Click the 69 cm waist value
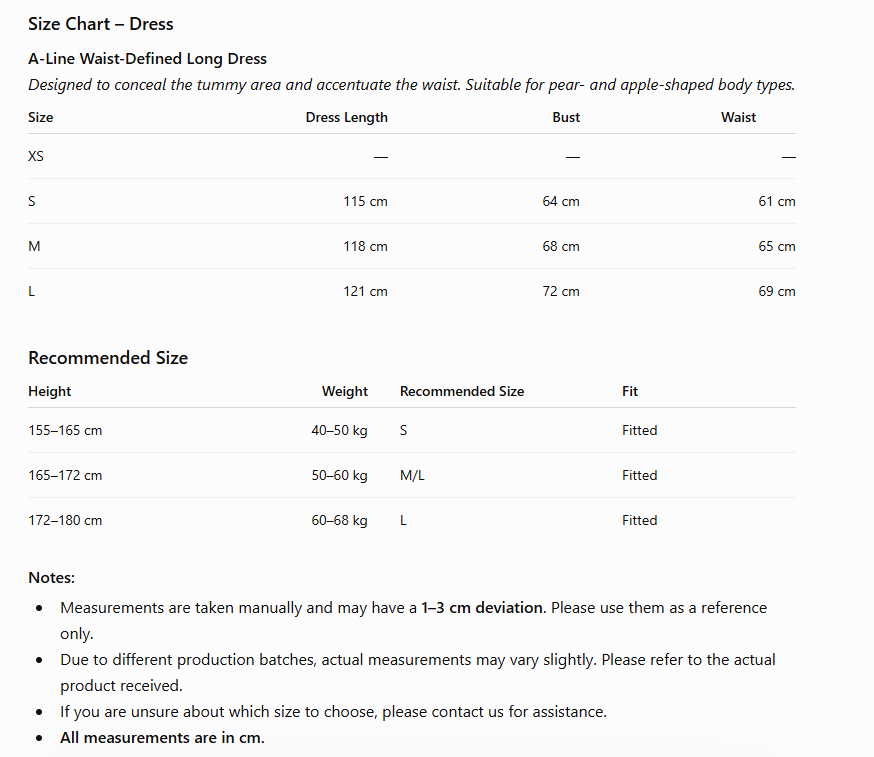The height and width of the screenshot is (757, 874). click(777, 292)
